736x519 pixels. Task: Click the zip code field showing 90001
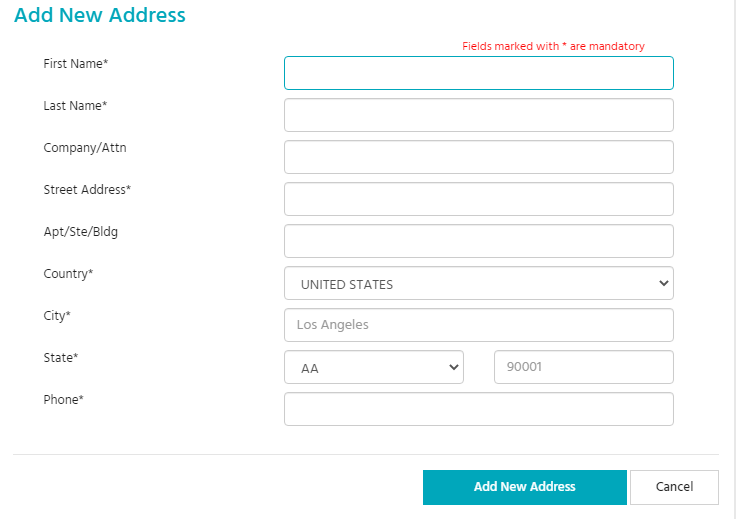pos(583,367)
